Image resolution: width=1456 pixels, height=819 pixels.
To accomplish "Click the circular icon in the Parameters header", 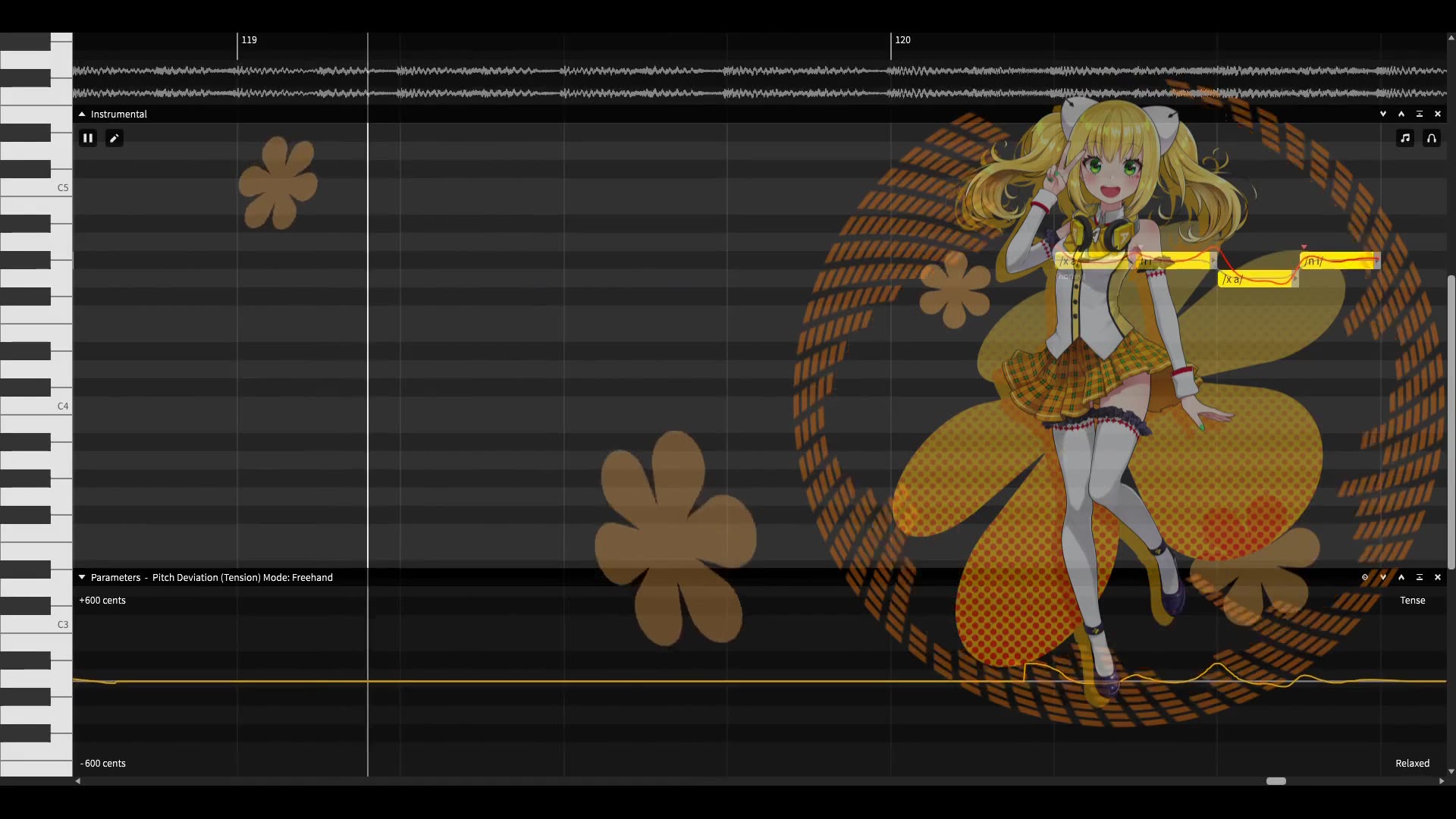I will 1365,578.
